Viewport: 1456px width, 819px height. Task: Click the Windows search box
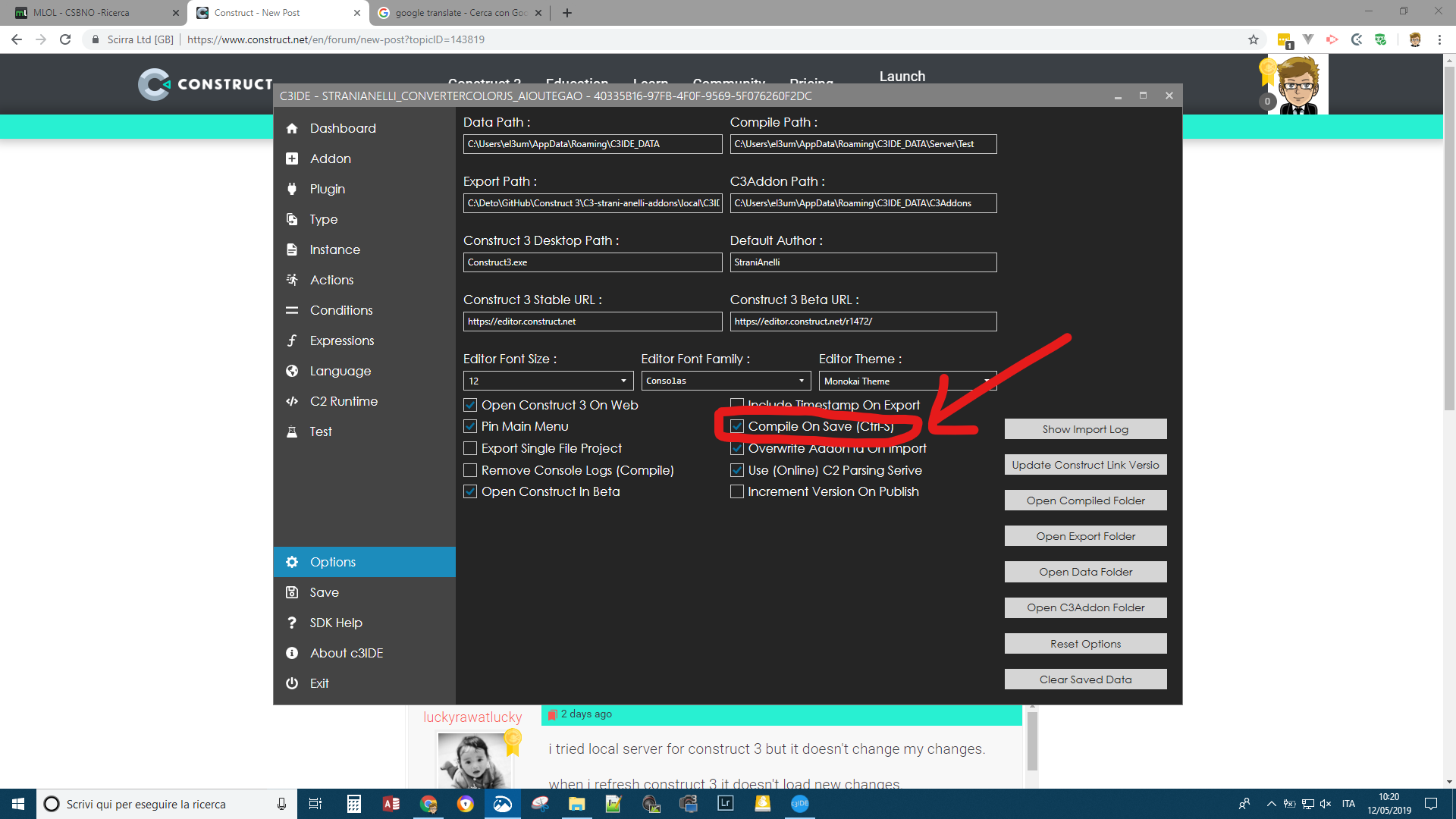166,804
